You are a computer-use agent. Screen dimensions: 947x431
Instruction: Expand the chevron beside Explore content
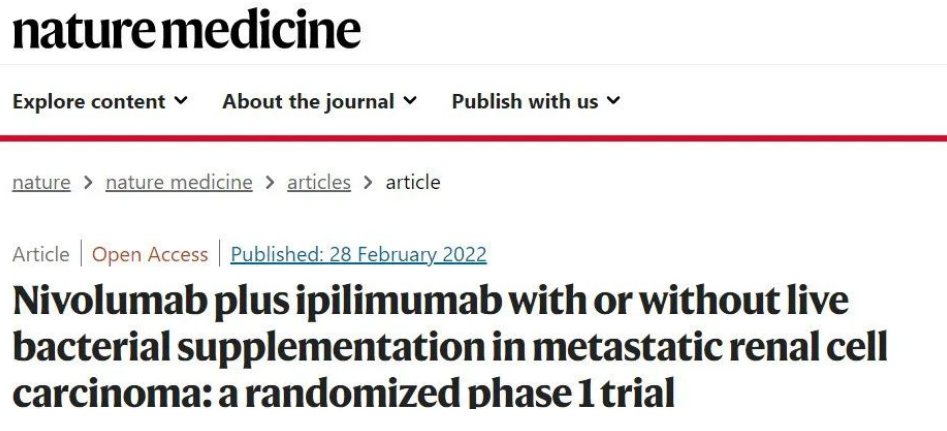pos(181,100)
